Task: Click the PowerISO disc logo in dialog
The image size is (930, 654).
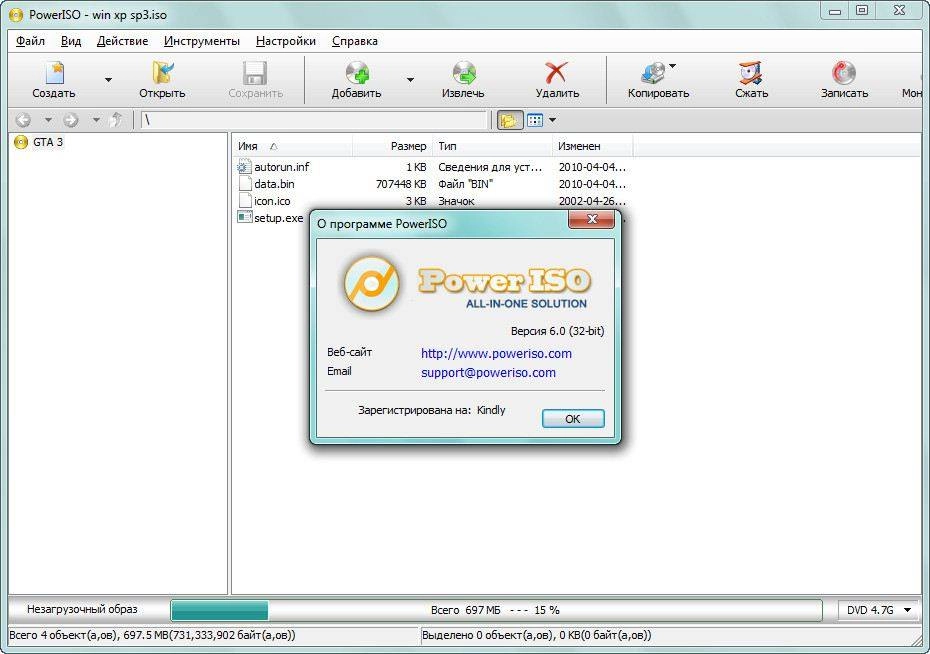Action: coord(371,284)
